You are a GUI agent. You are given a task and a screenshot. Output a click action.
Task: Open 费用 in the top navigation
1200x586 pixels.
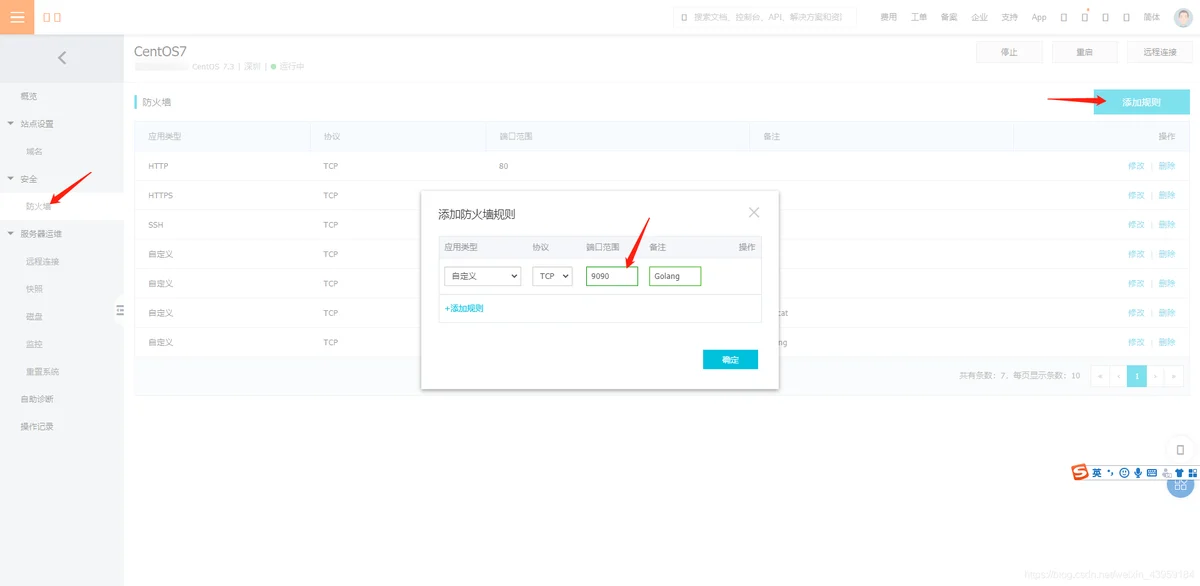[x=888, y=17]
